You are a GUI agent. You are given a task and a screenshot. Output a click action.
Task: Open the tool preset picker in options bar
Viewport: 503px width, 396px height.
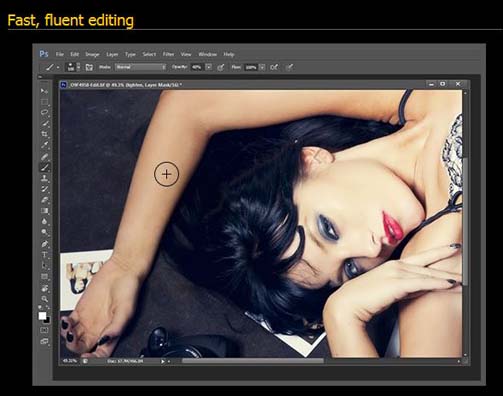[52, 67]
